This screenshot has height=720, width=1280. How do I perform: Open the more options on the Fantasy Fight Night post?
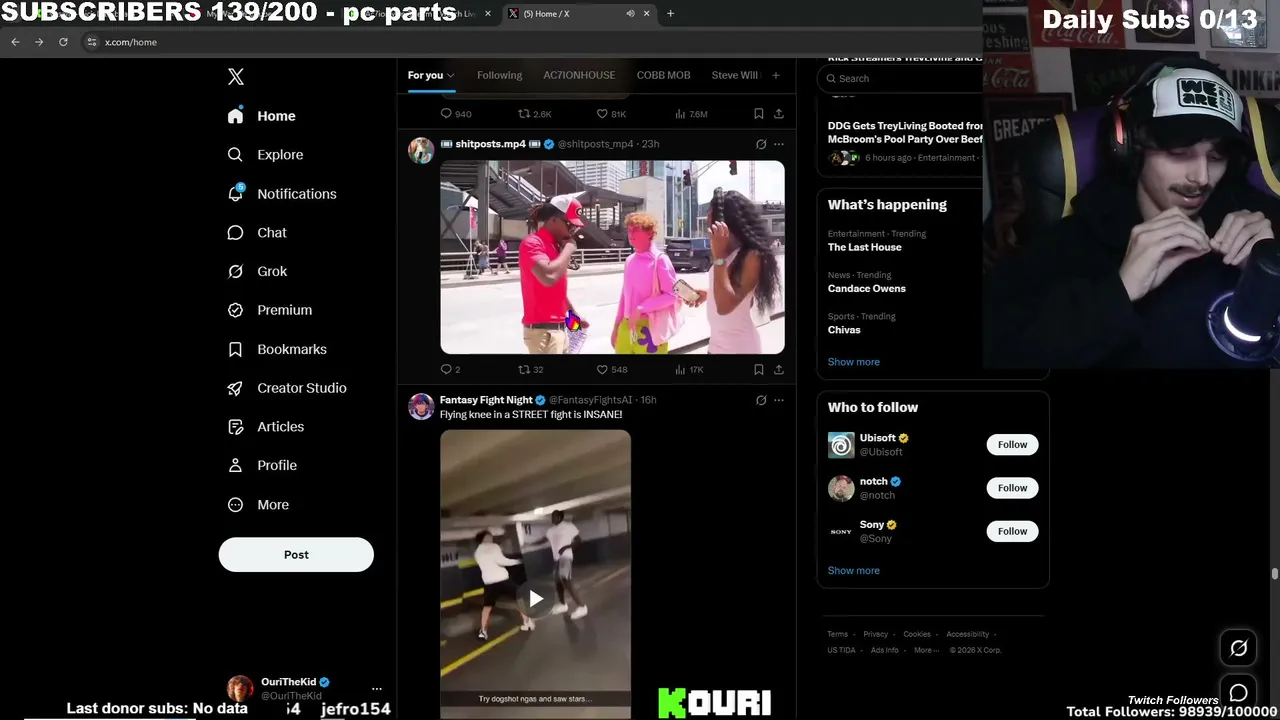tap(779, 400)
